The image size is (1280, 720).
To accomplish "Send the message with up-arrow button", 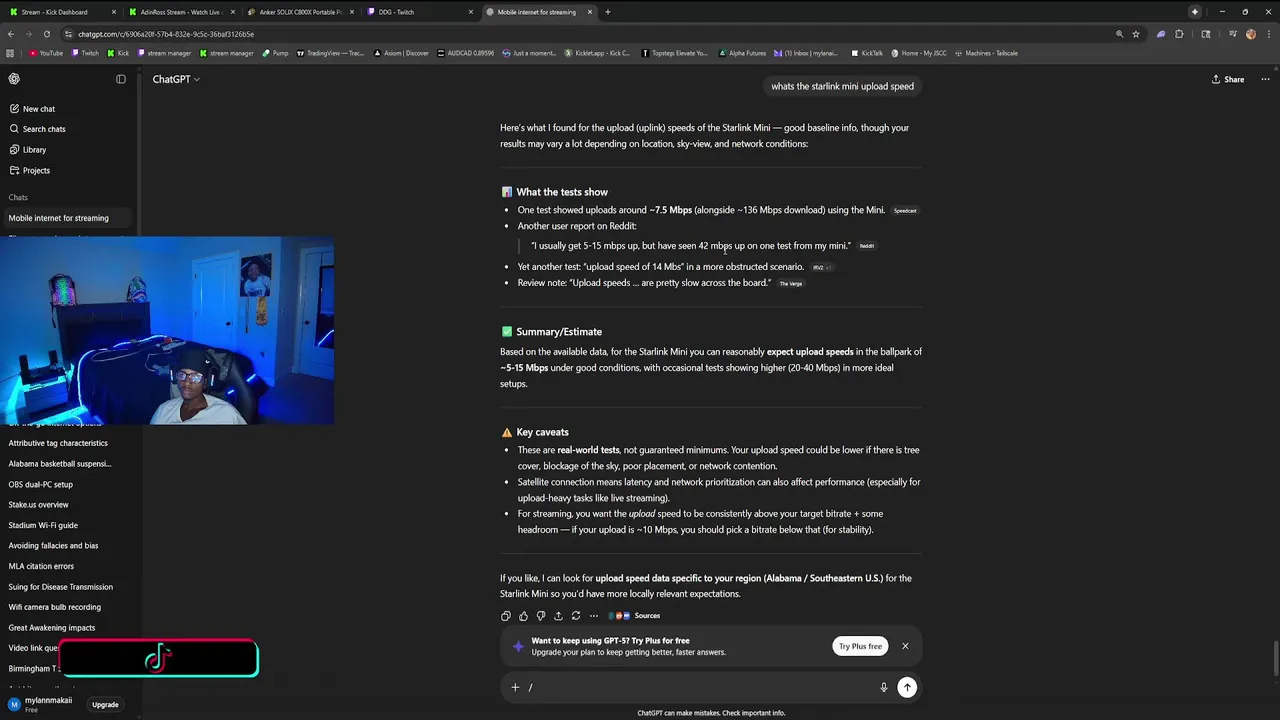I will click(907, 687).
